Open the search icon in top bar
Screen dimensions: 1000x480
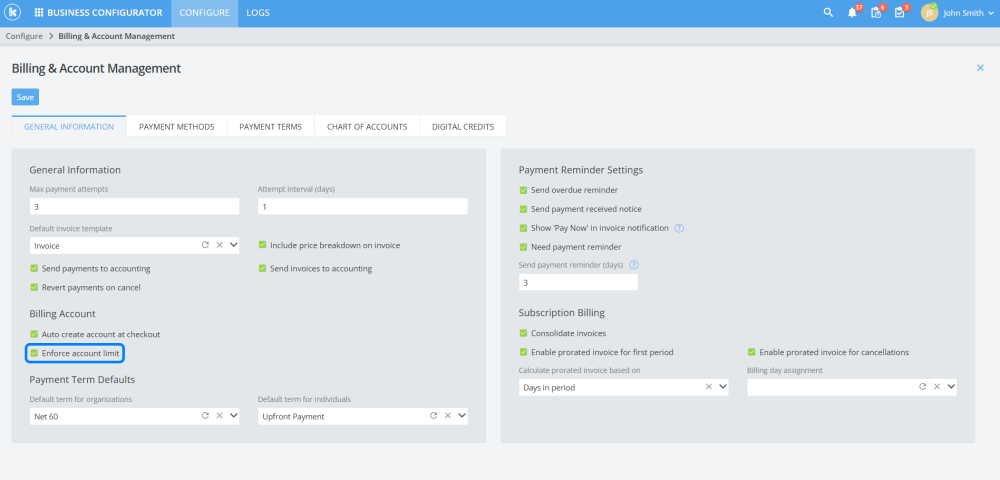pos(828,13)
